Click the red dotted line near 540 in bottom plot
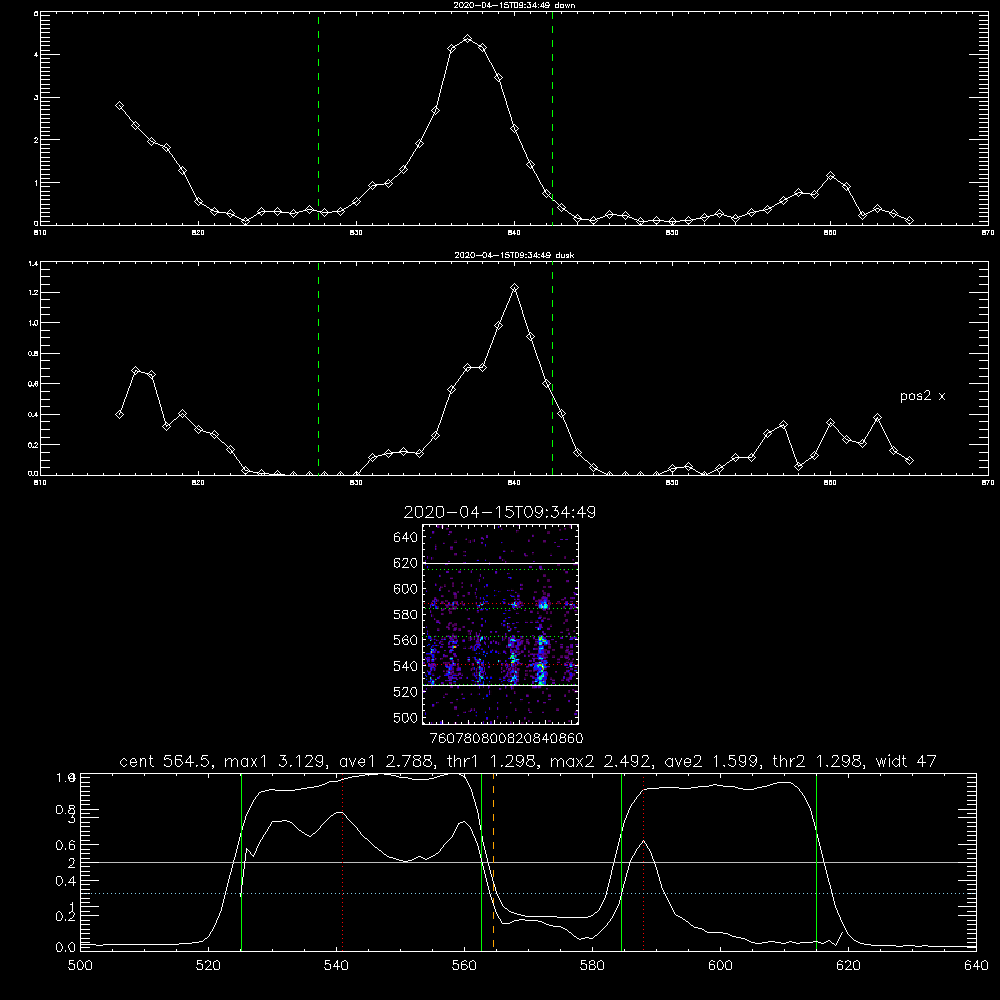 pos(342,861)
